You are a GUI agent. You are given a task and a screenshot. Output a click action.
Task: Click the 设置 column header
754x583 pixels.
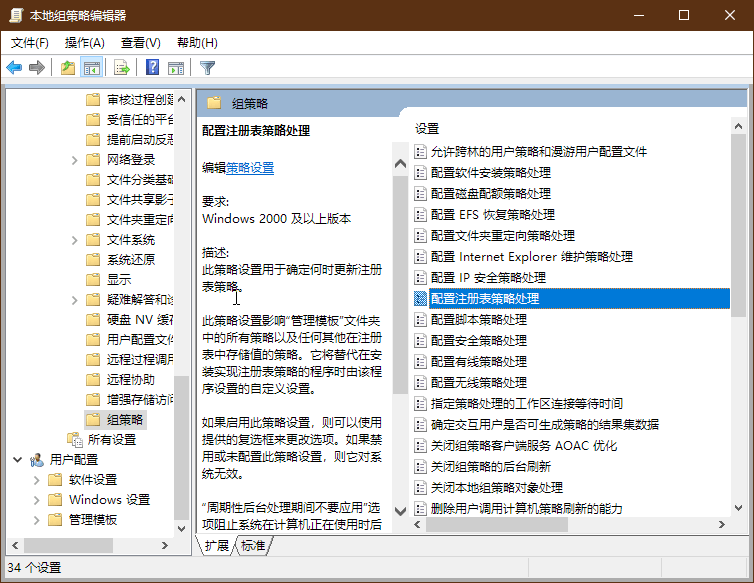[x=428, y=129]
